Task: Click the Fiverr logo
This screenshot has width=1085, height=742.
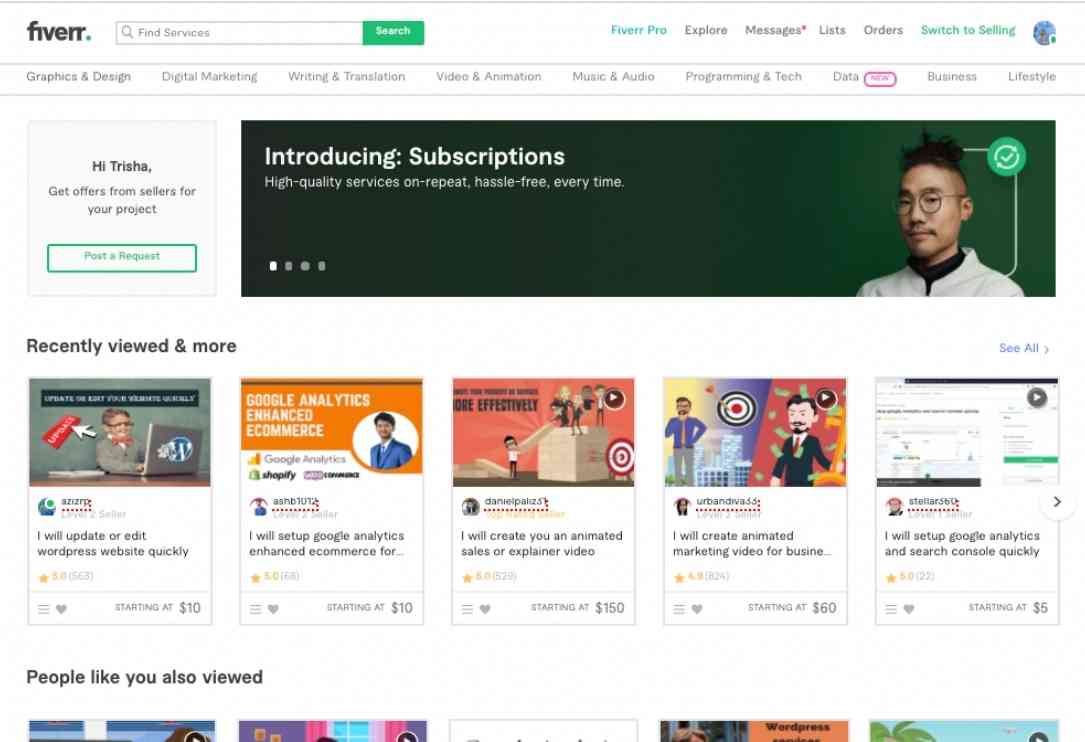Action: coord(59,31)
